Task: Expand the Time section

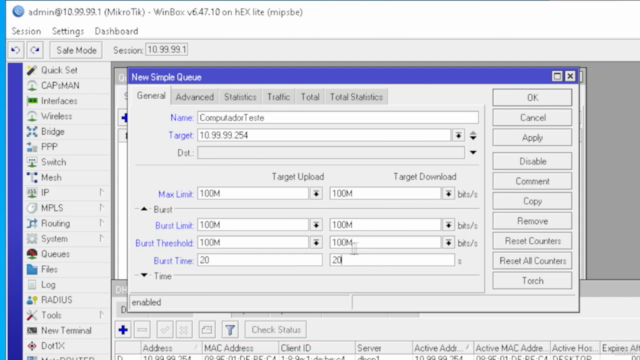Action: tap(144, 276)
